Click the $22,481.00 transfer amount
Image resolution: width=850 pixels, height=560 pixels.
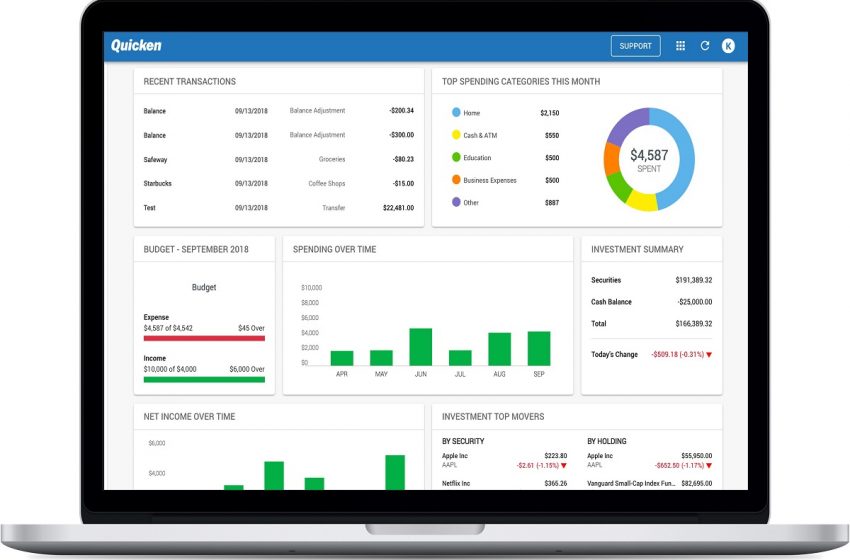coord(398,208)
